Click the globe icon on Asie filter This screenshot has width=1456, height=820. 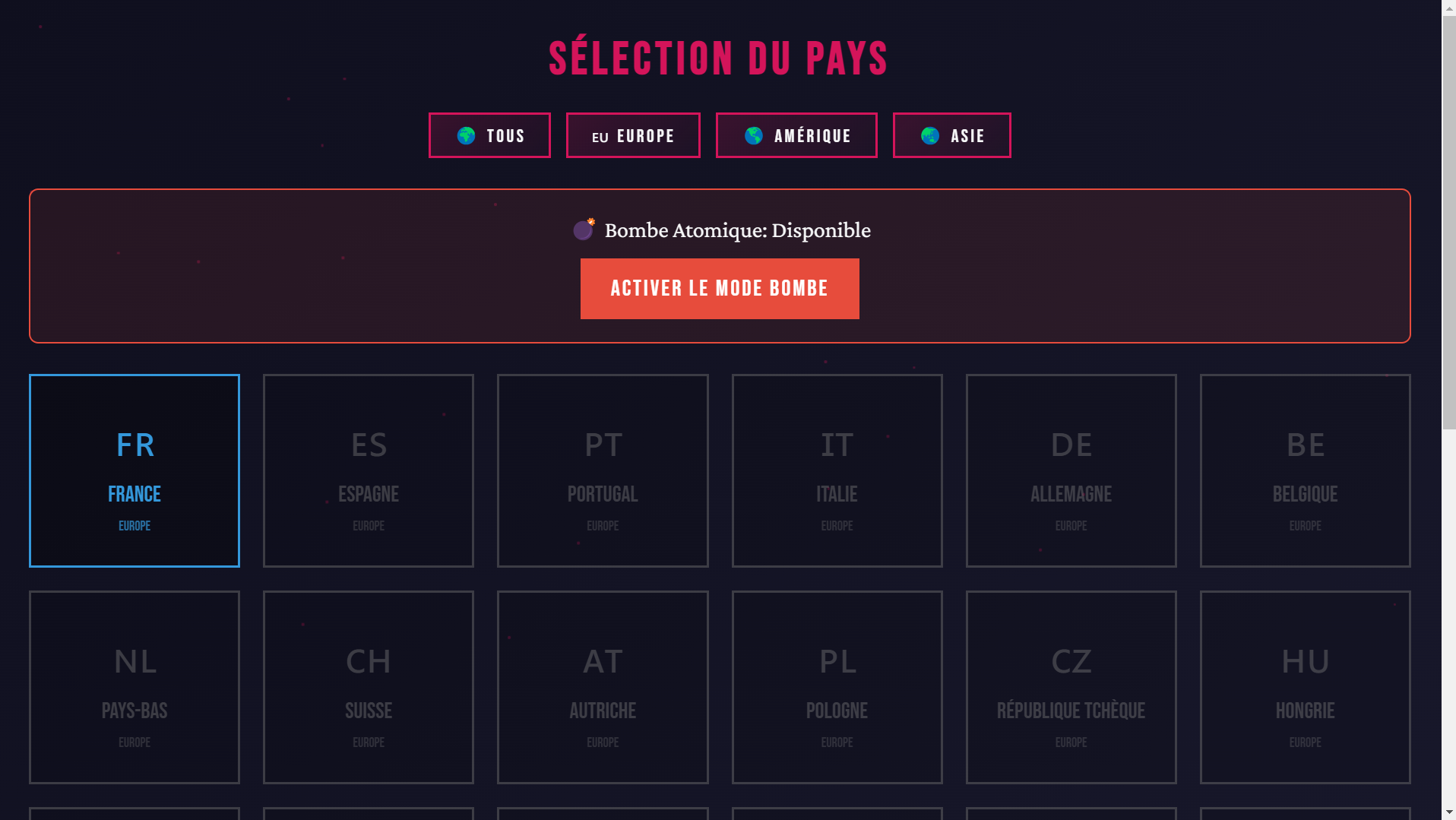[x=930, y=136]
